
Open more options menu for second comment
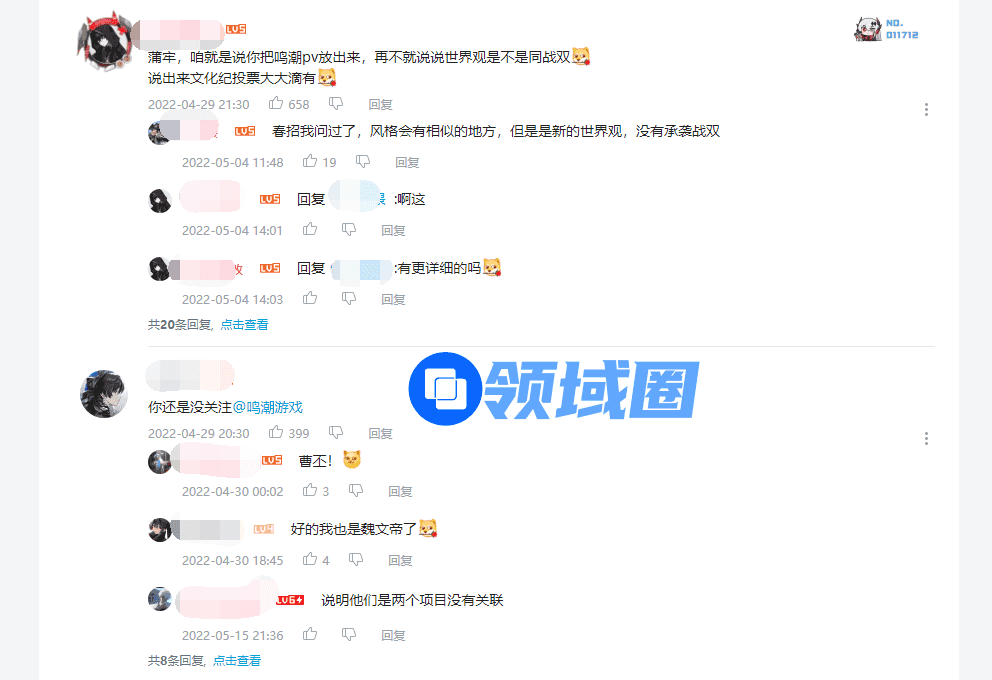[x=926, y=438]
